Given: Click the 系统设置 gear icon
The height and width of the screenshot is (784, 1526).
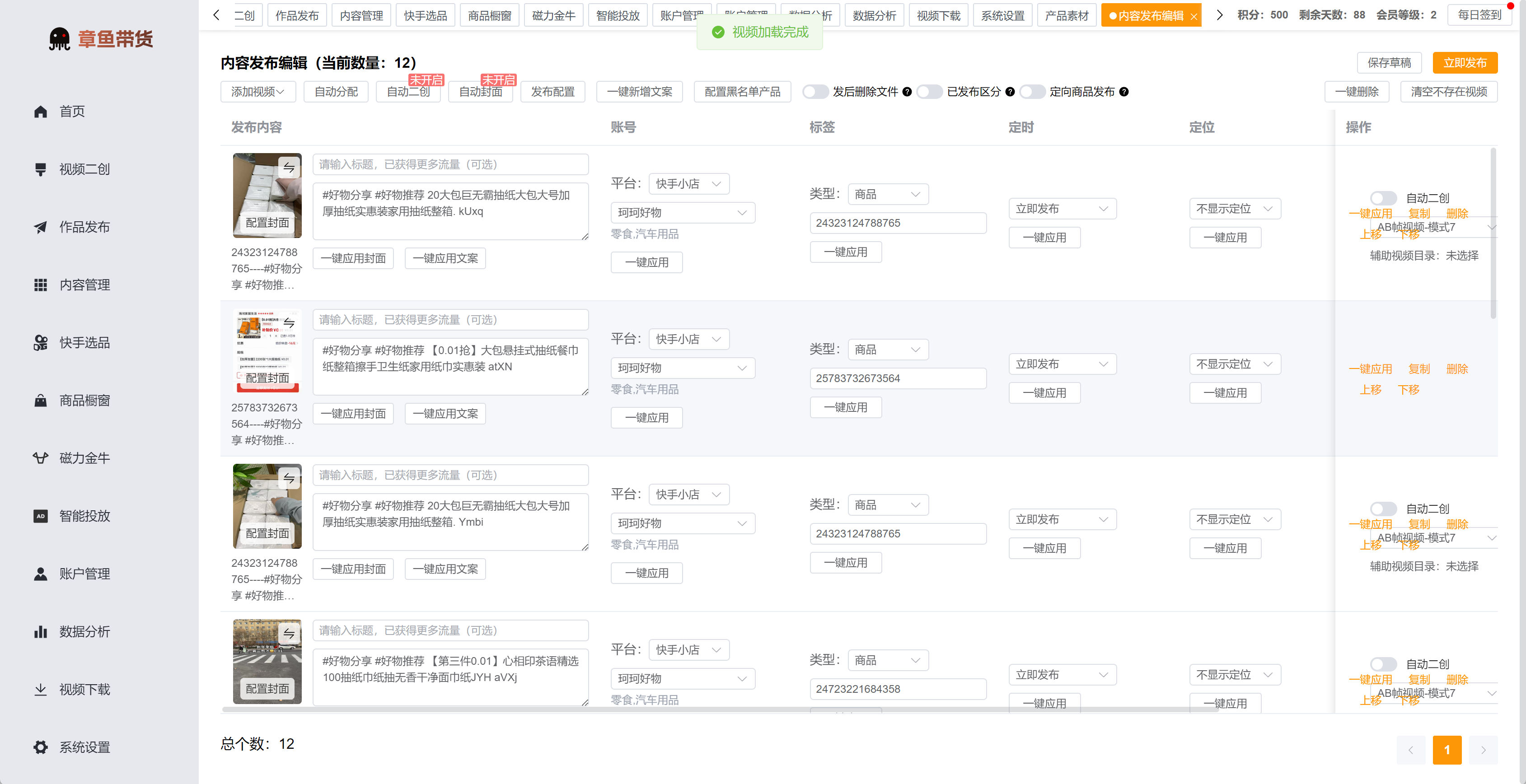Looking at the screenshot, I should [x=40, y=747].
